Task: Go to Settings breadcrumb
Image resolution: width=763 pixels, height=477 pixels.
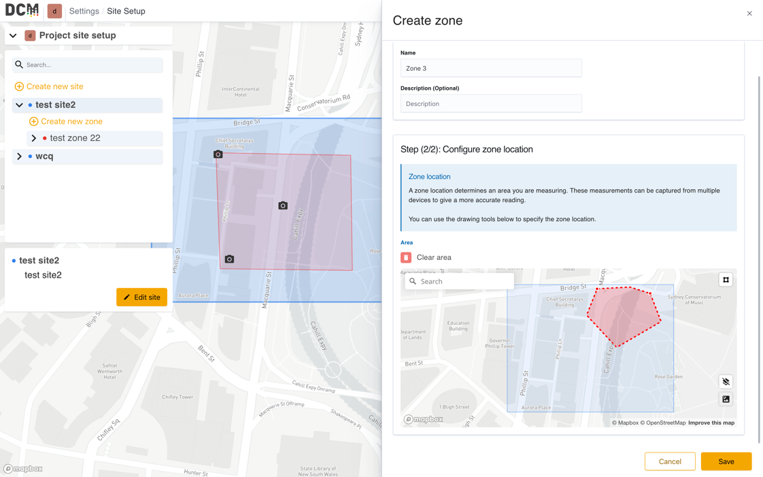Action: point(84,11)
